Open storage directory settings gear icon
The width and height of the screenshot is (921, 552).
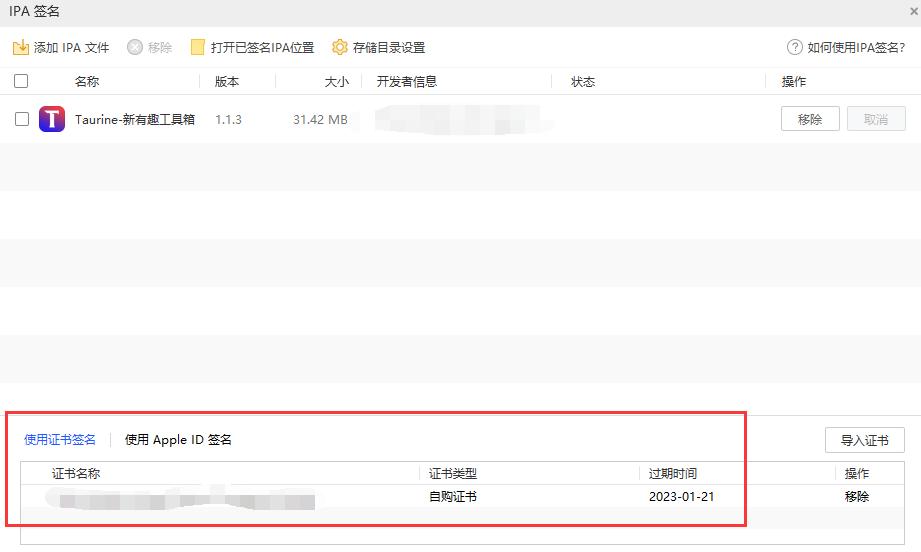(x=340, y=47)
